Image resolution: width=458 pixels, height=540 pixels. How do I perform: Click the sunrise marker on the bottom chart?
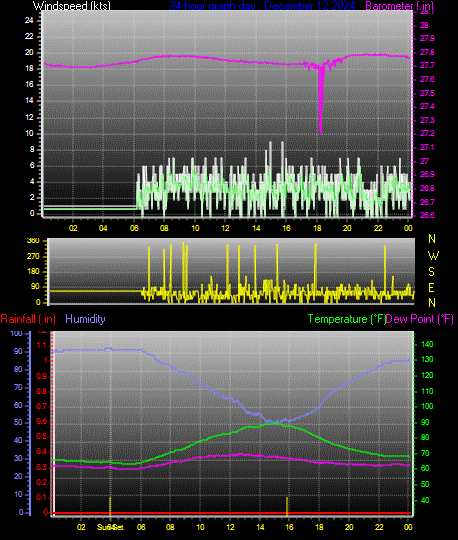tap(110, 506)
